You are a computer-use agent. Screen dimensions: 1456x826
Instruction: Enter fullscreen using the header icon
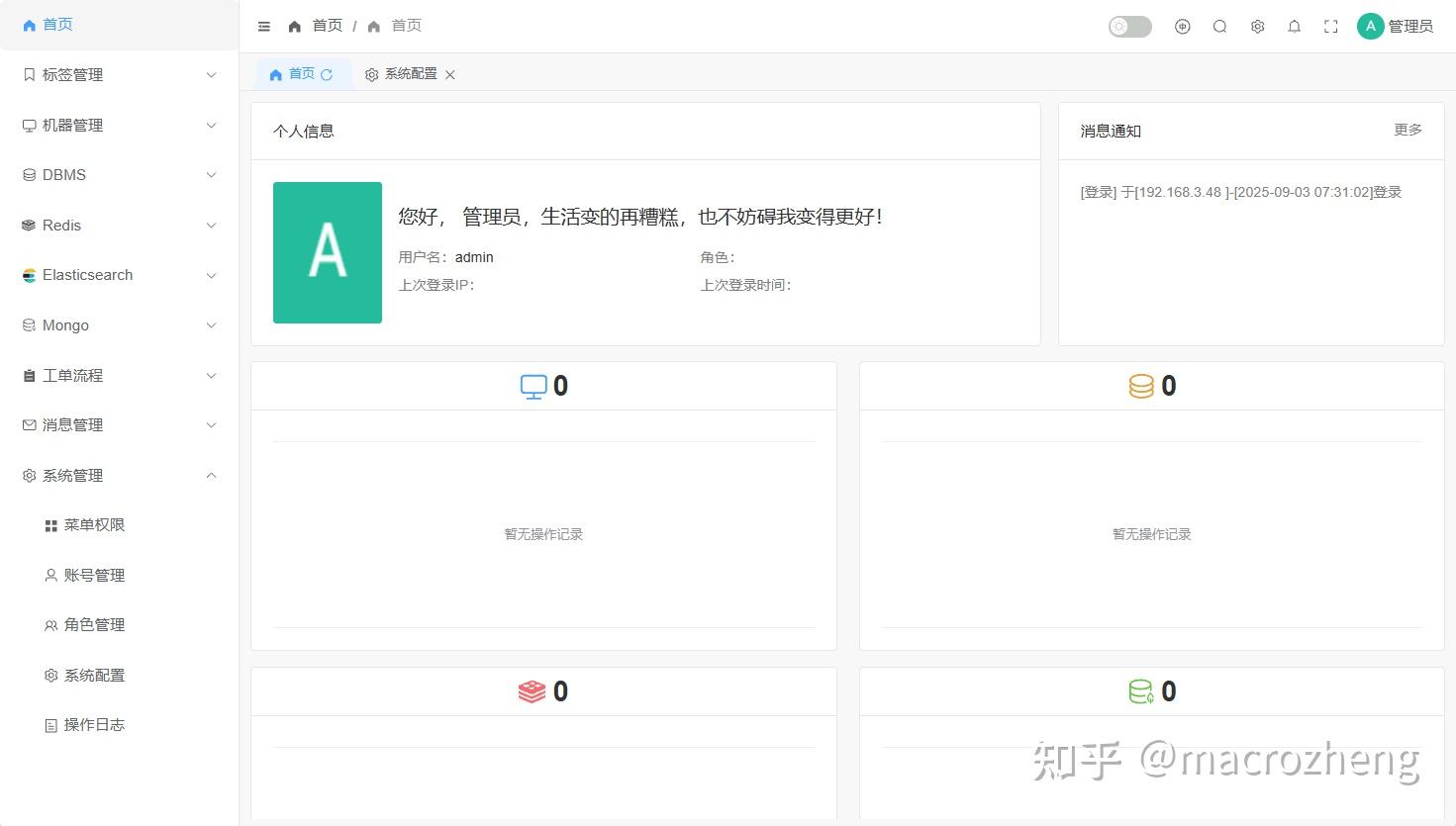click(x=1331, y=27)
